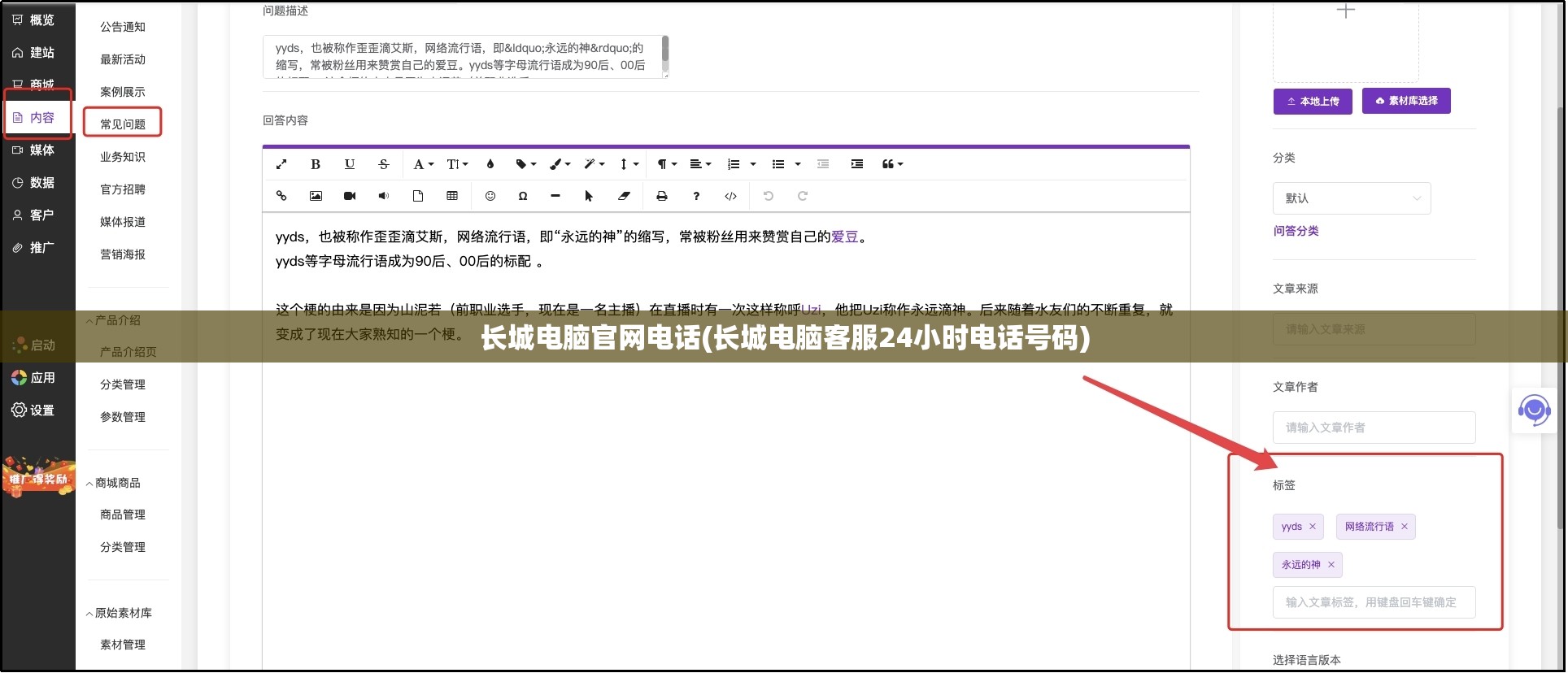Clear formatting with eraser tool
1568x673 pixels.
[624, 196]
